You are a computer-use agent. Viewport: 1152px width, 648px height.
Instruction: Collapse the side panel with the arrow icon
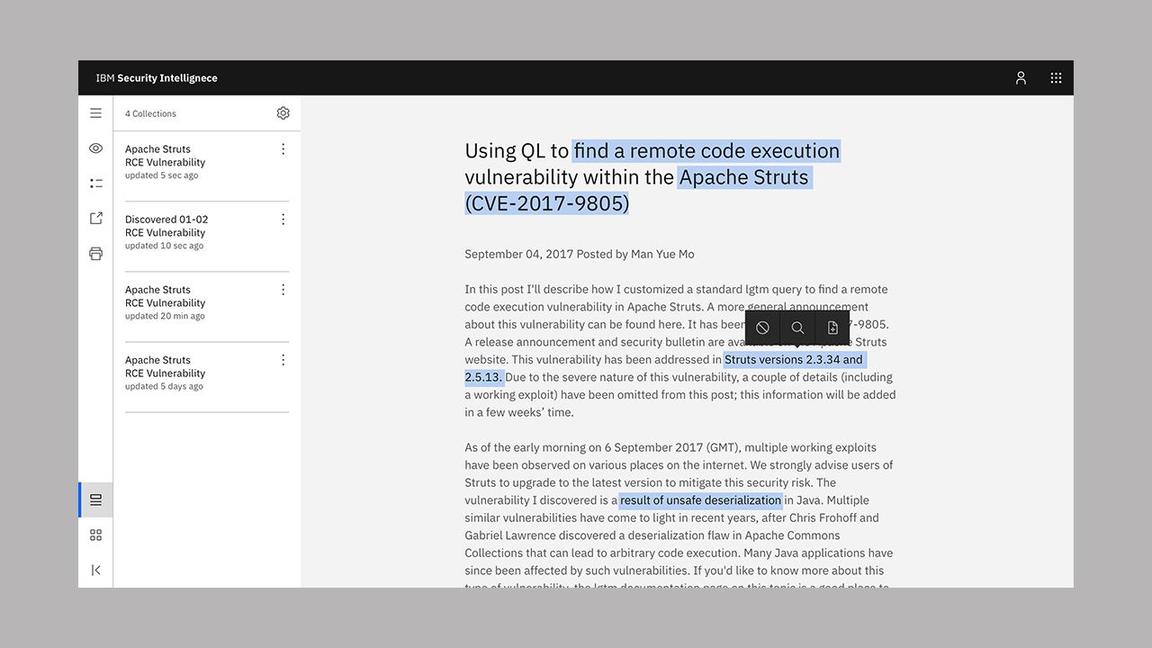click(x=96, y=570)
